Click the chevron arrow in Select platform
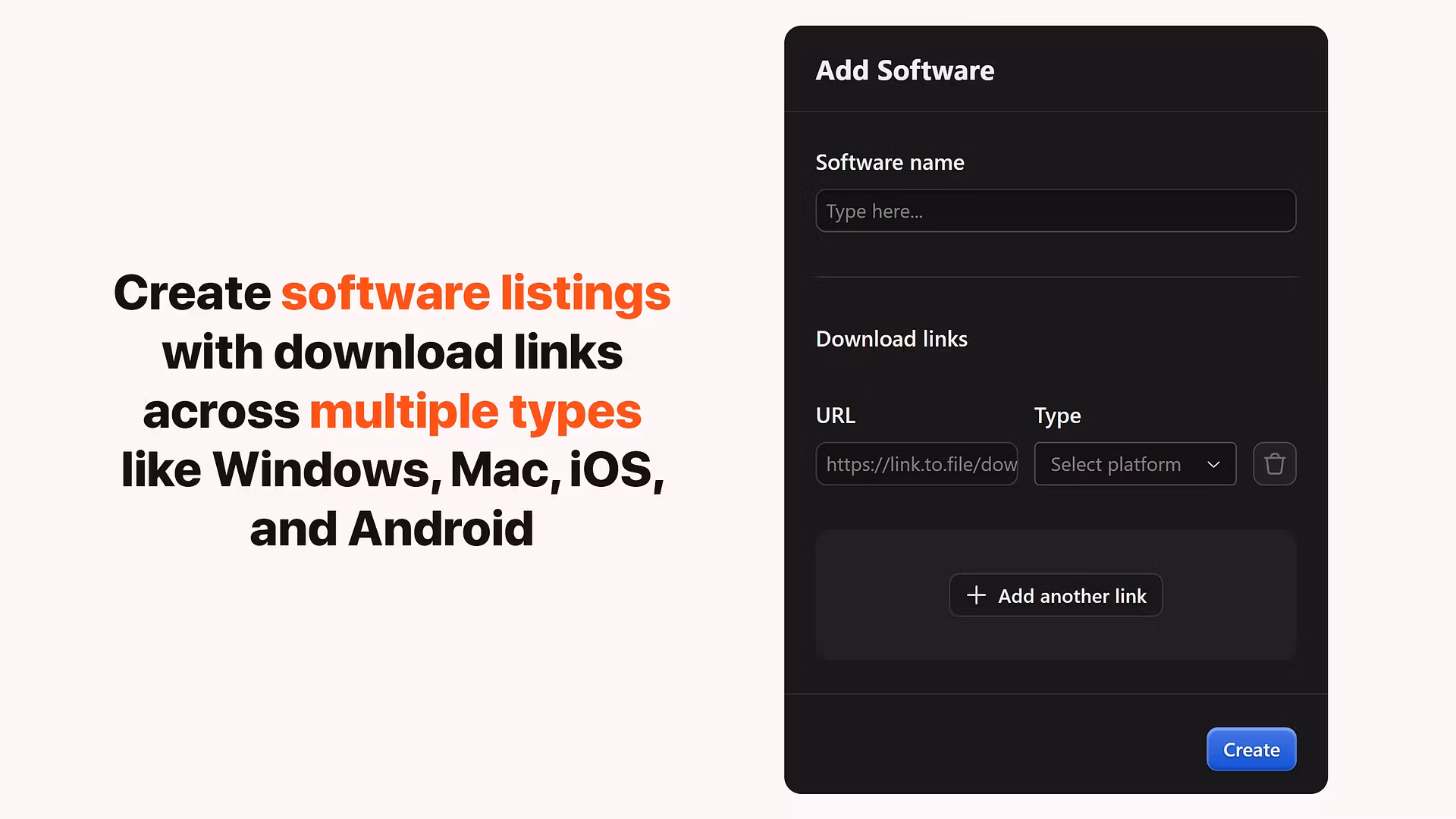Image resolution: width=1456 pixels, height=819 pixels. coord(1213,464)
